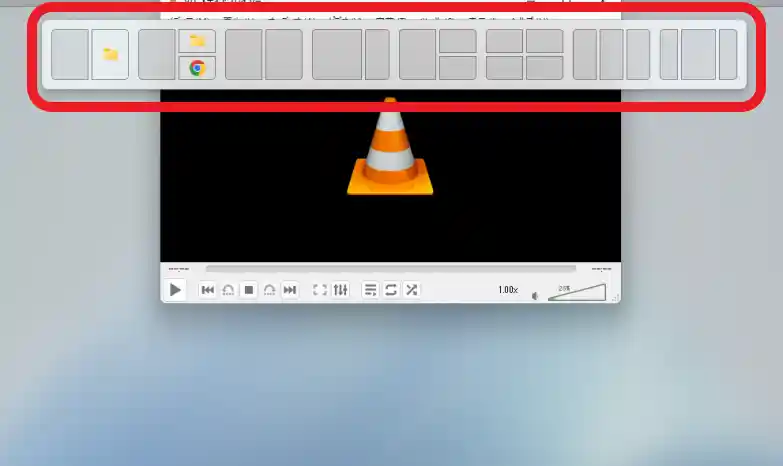This screenshot has width=783, height=466.
Task: Snap to left half of empty two-column layout
Action: (244, 54)
